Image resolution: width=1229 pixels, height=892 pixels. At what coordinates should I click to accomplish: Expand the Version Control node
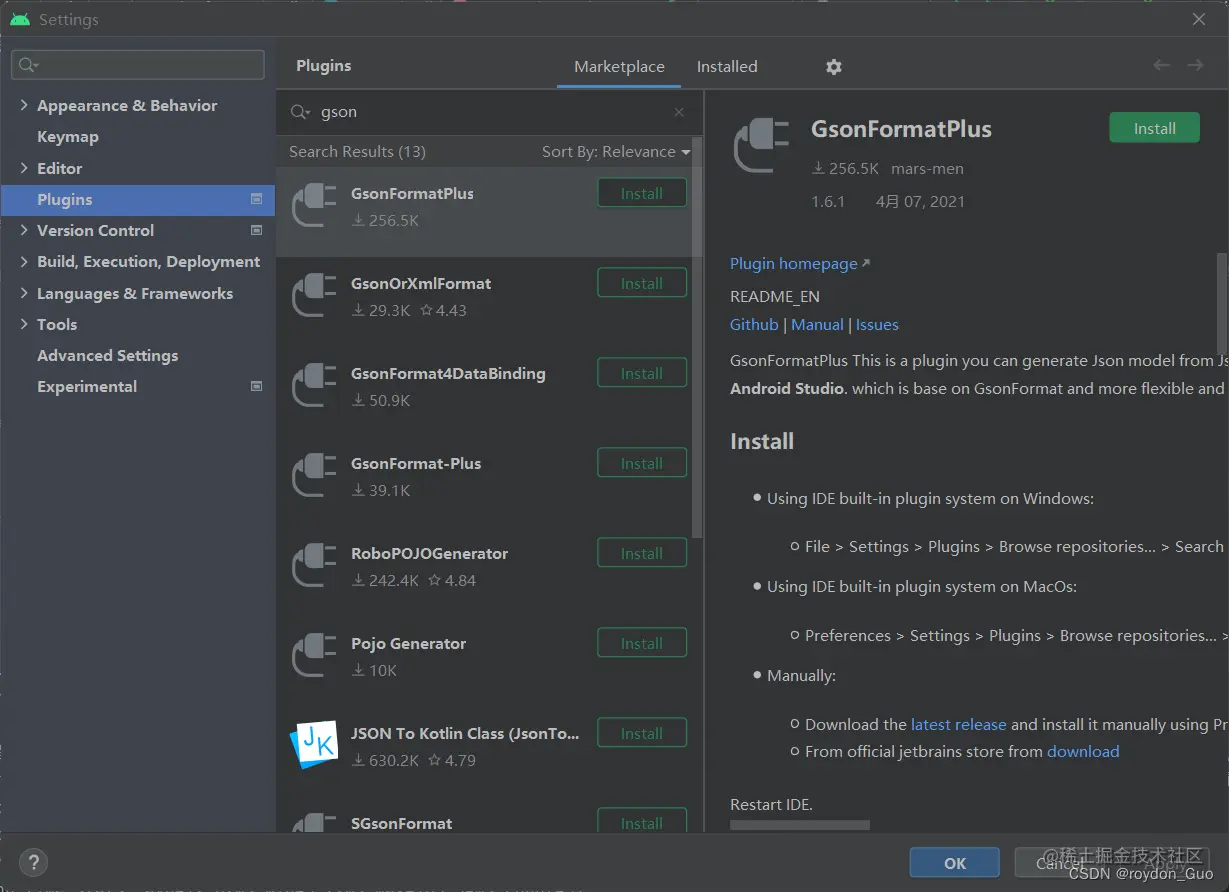[x=24, y=230]
